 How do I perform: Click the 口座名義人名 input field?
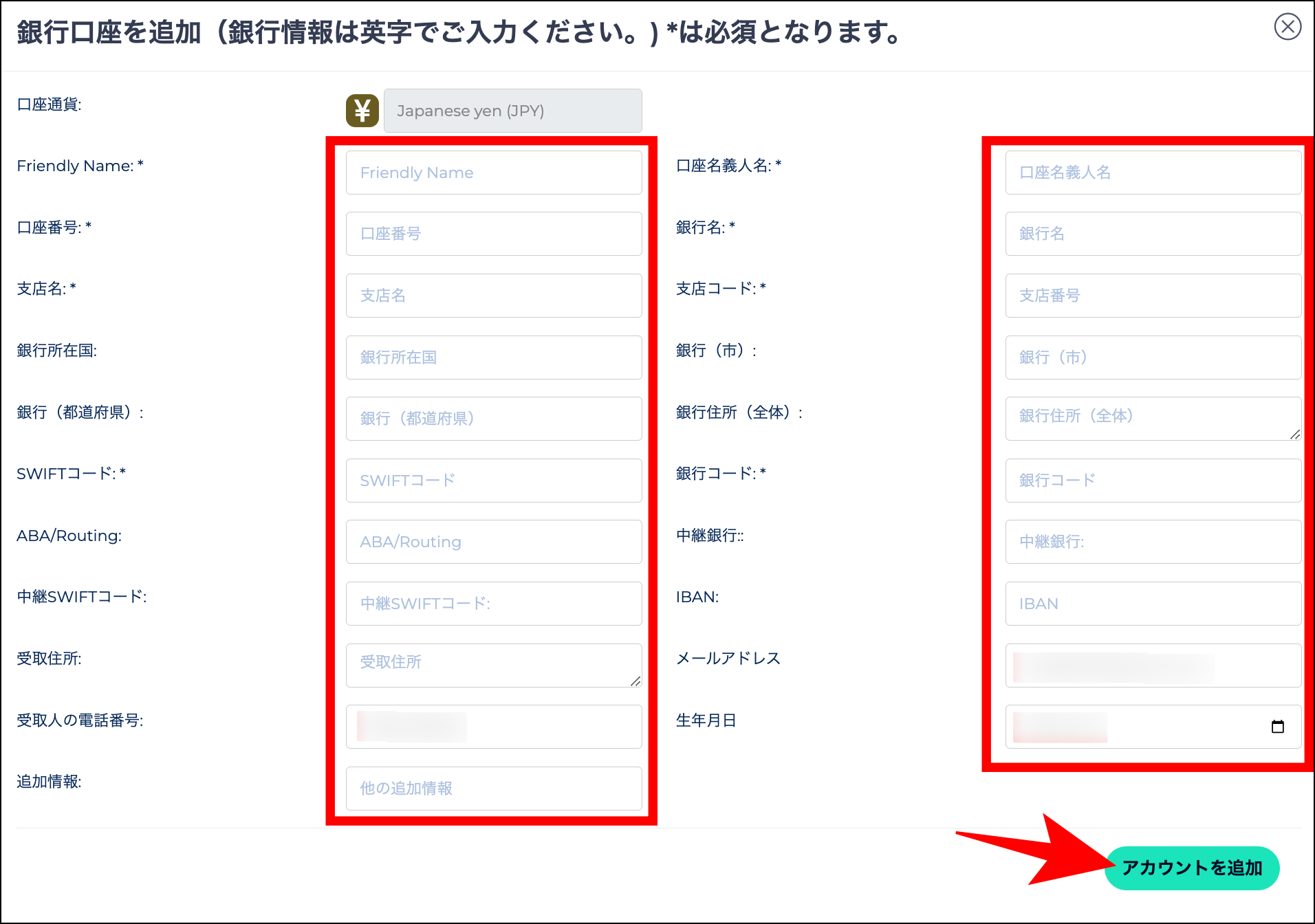pyautogui.click(x=1152, y=173)
